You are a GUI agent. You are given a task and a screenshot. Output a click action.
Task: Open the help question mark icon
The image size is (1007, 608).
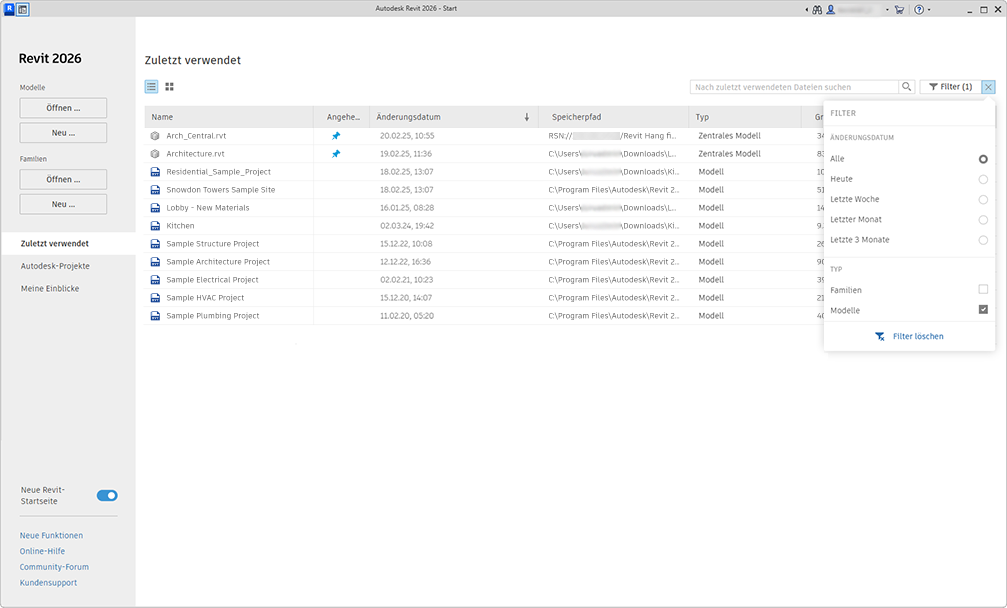pyautogui.click(x=919, y=10)
